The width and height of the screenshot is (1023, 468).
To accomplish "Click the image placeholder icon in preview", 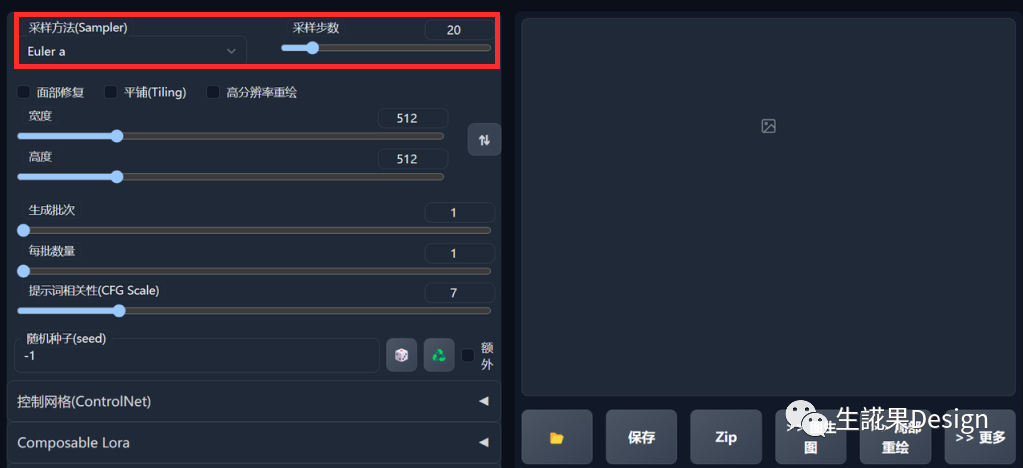I will click(x=769, y=126).
